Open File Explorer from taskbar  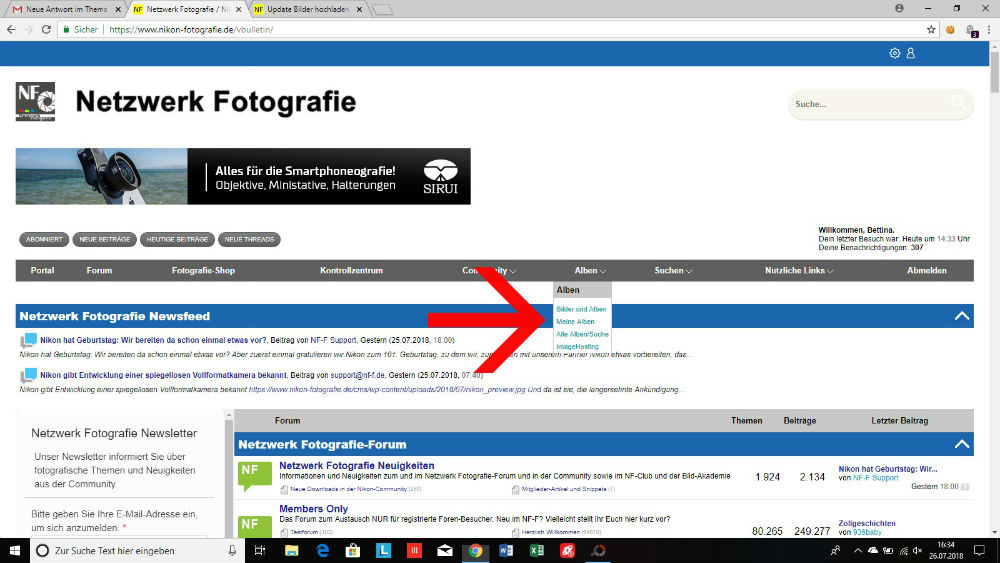point(291,550)
